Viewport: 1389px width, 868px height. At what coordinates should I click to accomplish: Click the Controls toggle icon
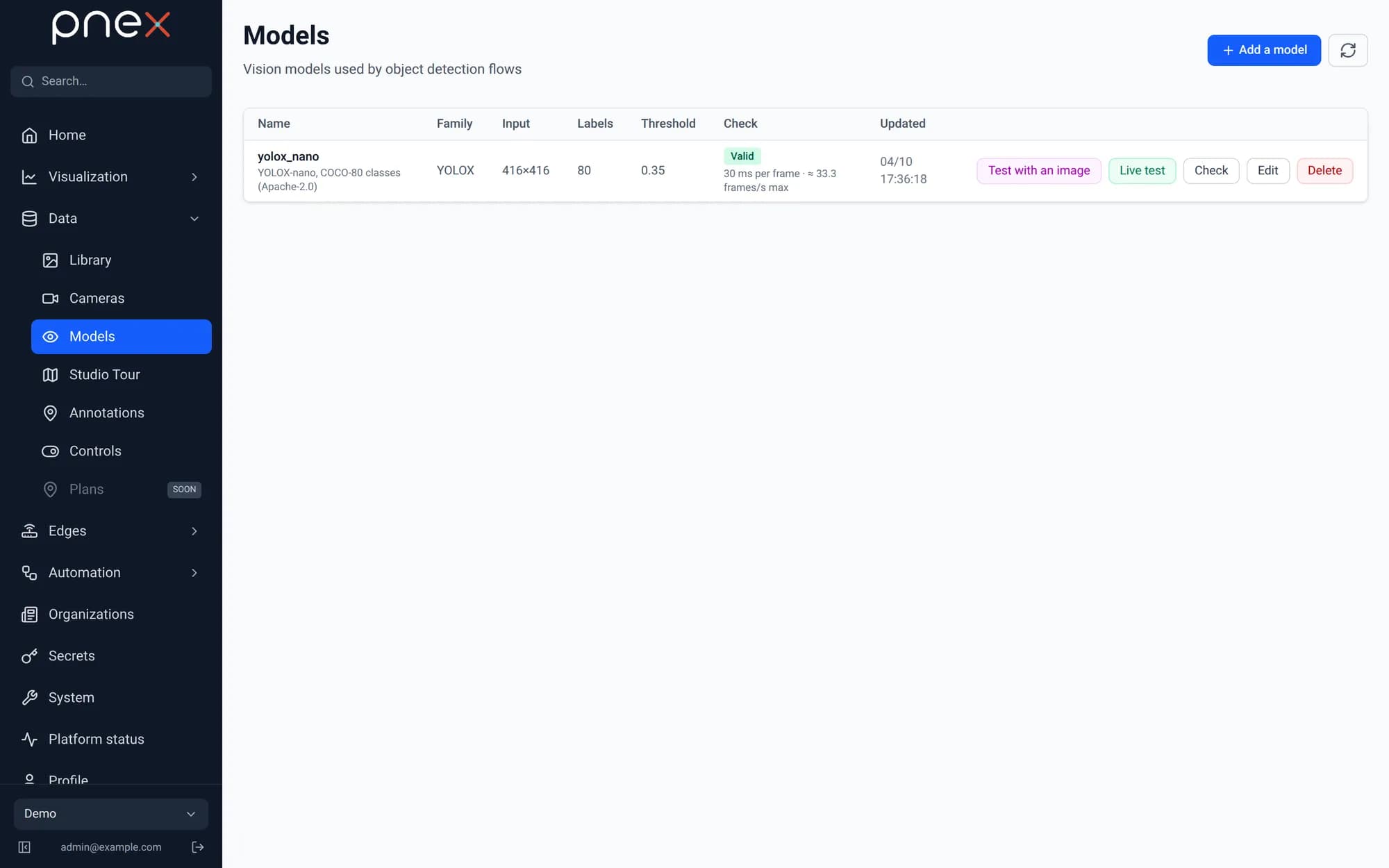pyautogui.click(x=50, y=451)
